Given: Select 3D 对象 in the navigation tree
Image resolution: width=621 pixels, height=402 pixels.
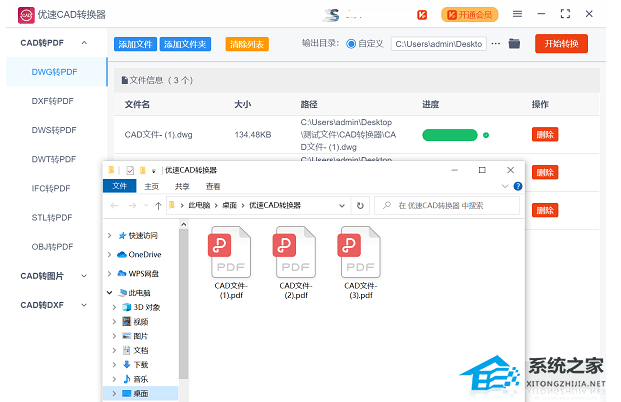Looking at the screenshot, I should click(x=141, y=307).
